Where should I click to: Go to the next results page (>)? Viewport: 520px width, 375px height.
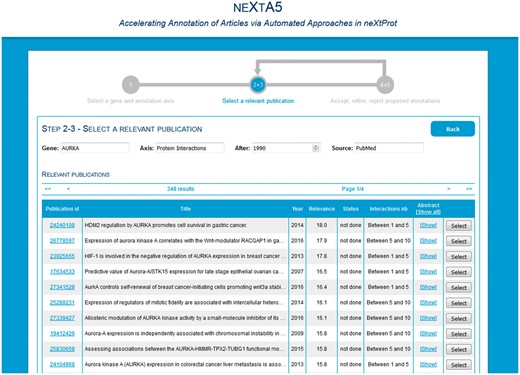[x=449, y=189]
